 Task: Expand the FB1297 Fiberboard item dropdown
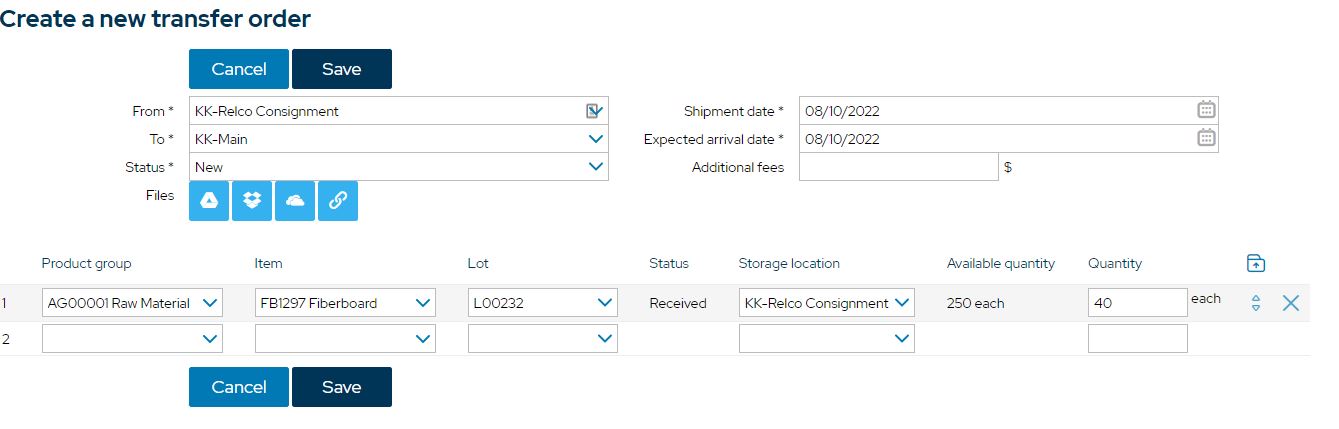click(345, 303)
